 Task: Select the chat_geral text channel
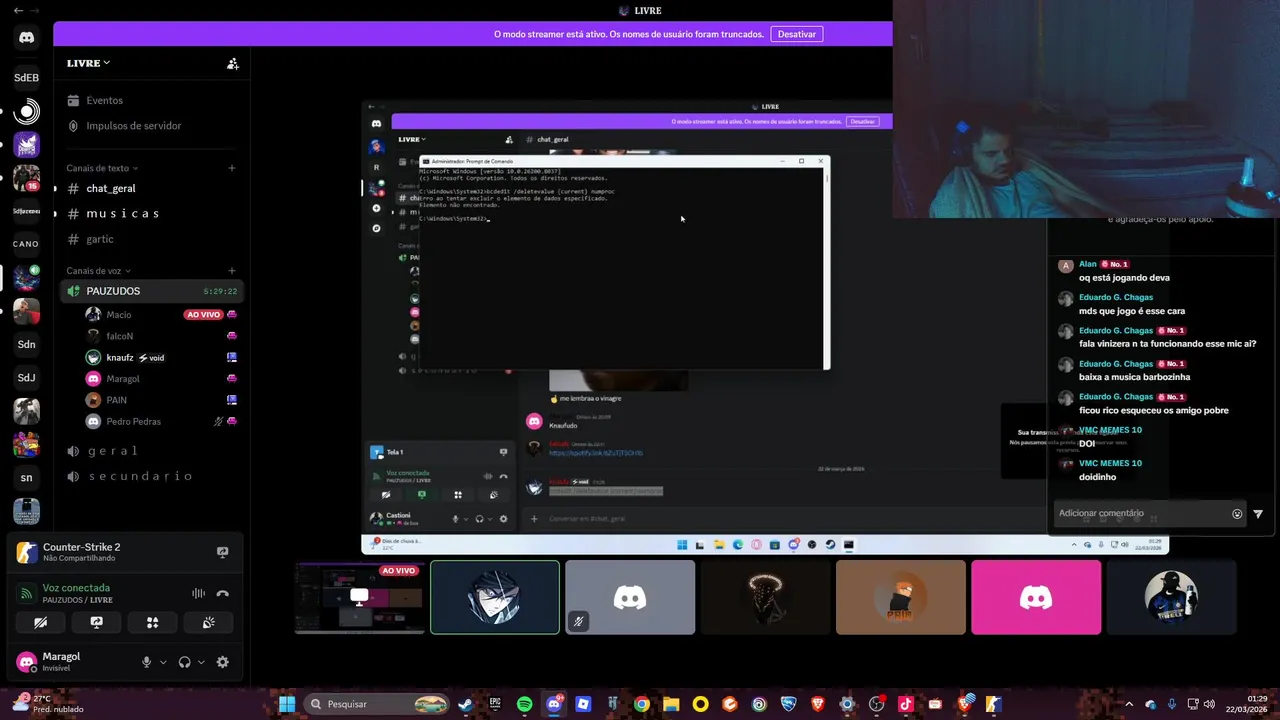click(x=152, y=188)
